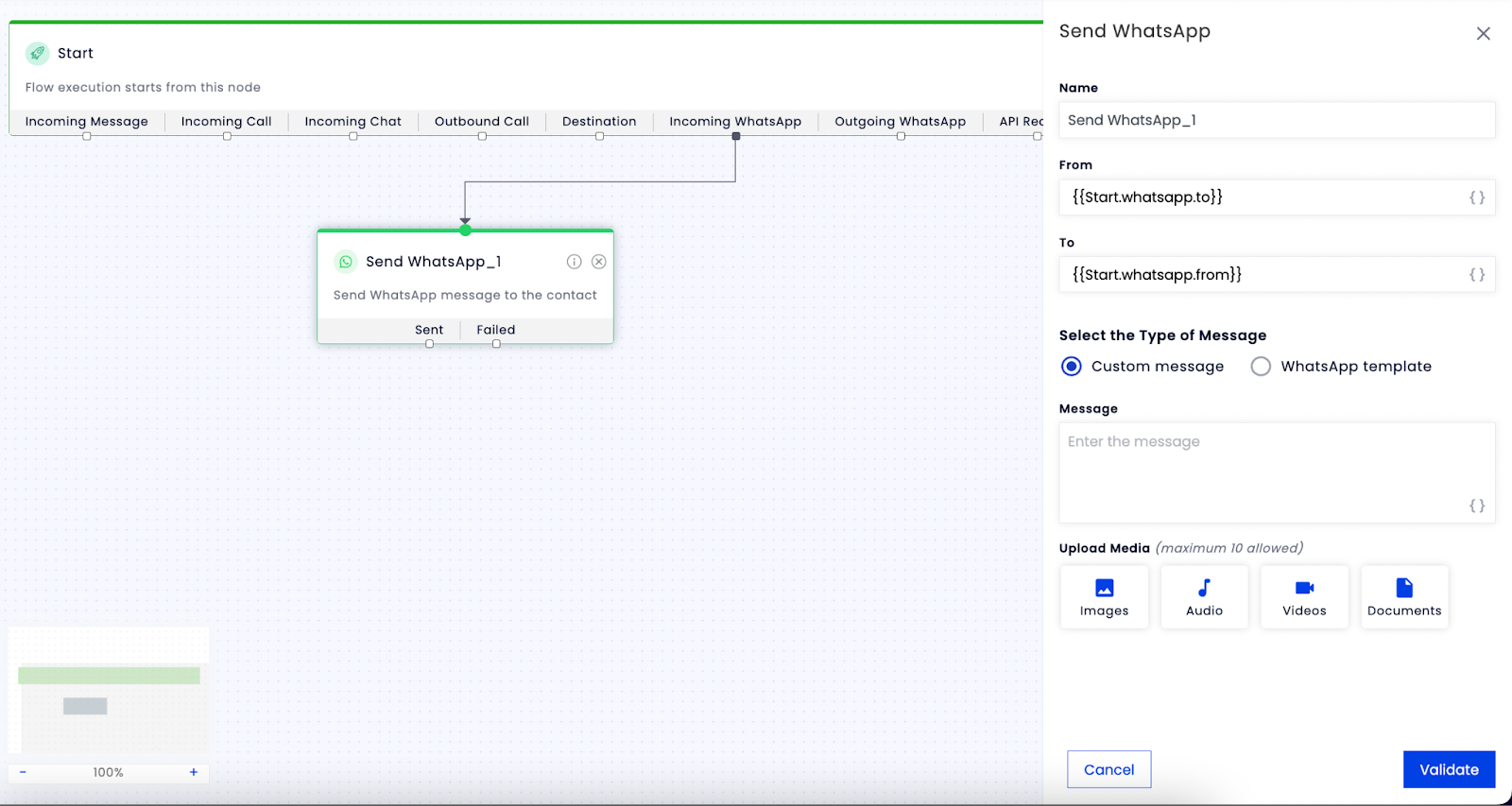Click the Name input field
Viewport: 1512px width, 806px height.
coord(1277,120)
